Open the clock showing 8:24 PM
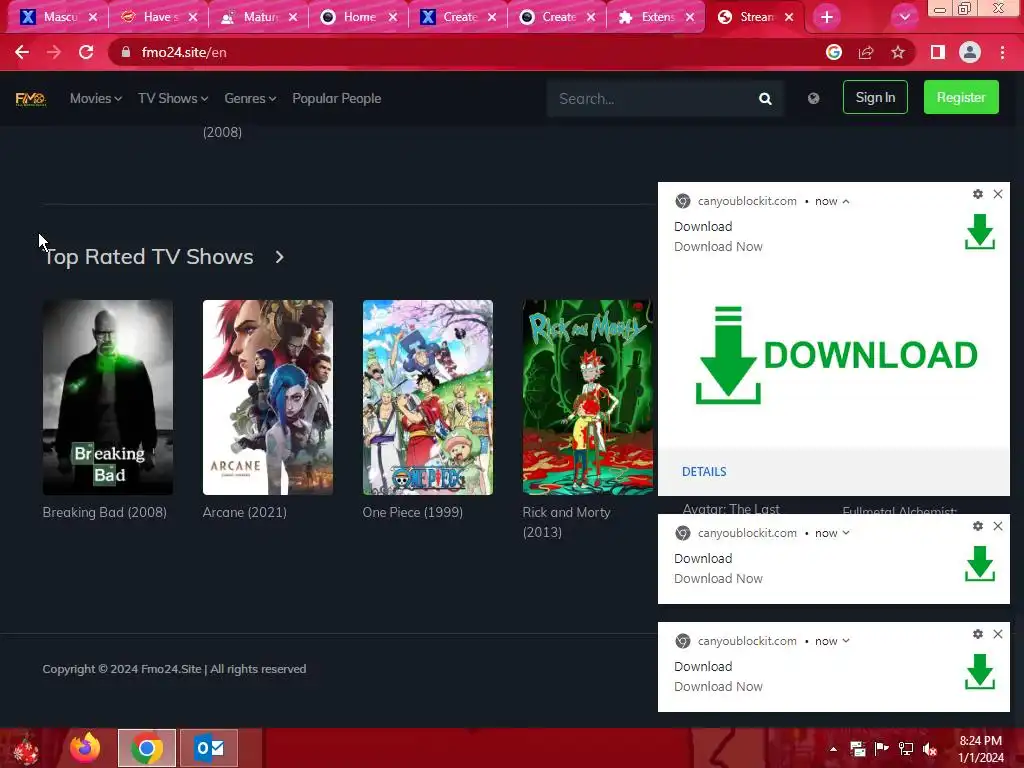This screenshot has height=768, width=1024. coord(980,749)
